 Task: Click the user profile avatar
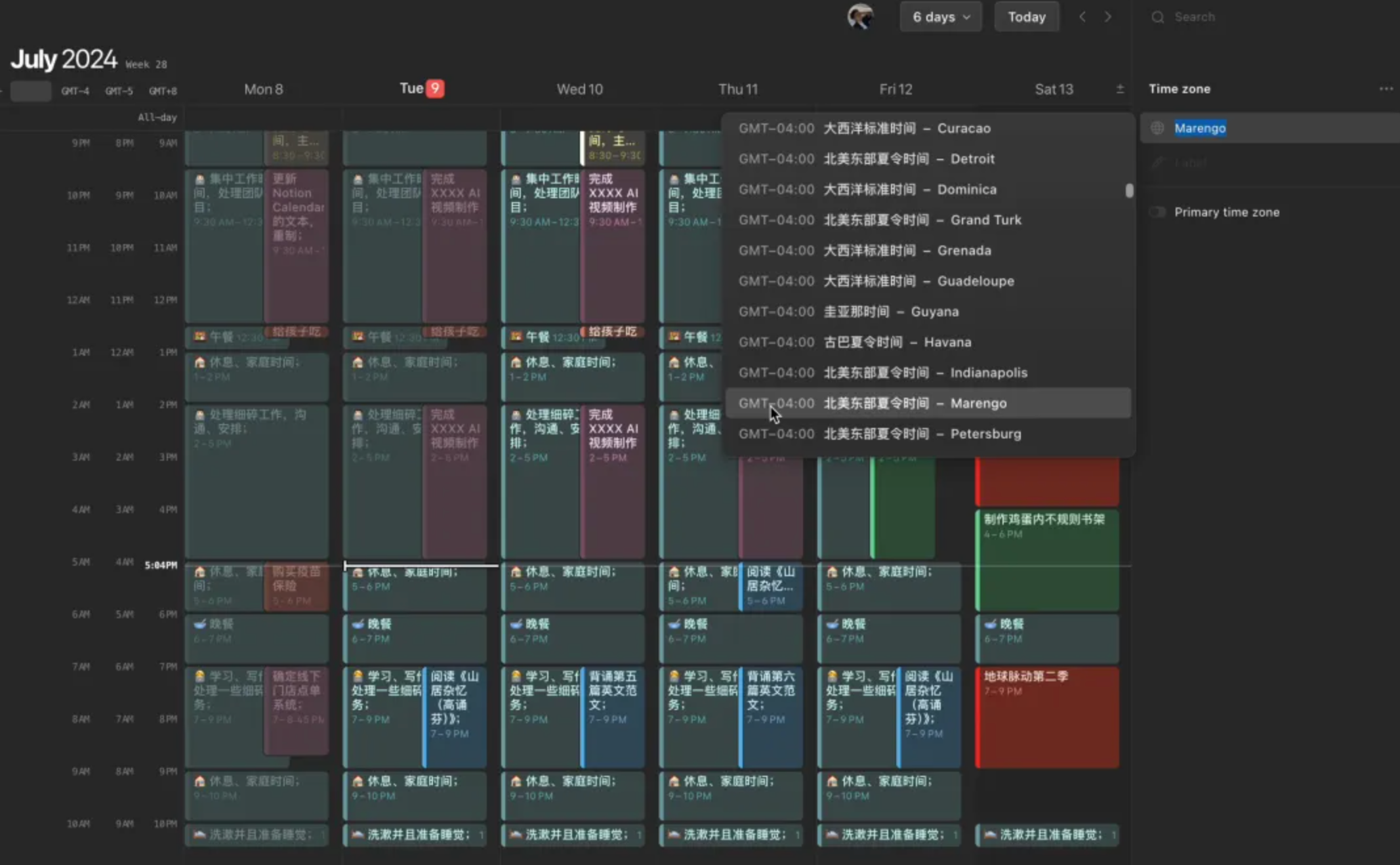click(860, 17)
